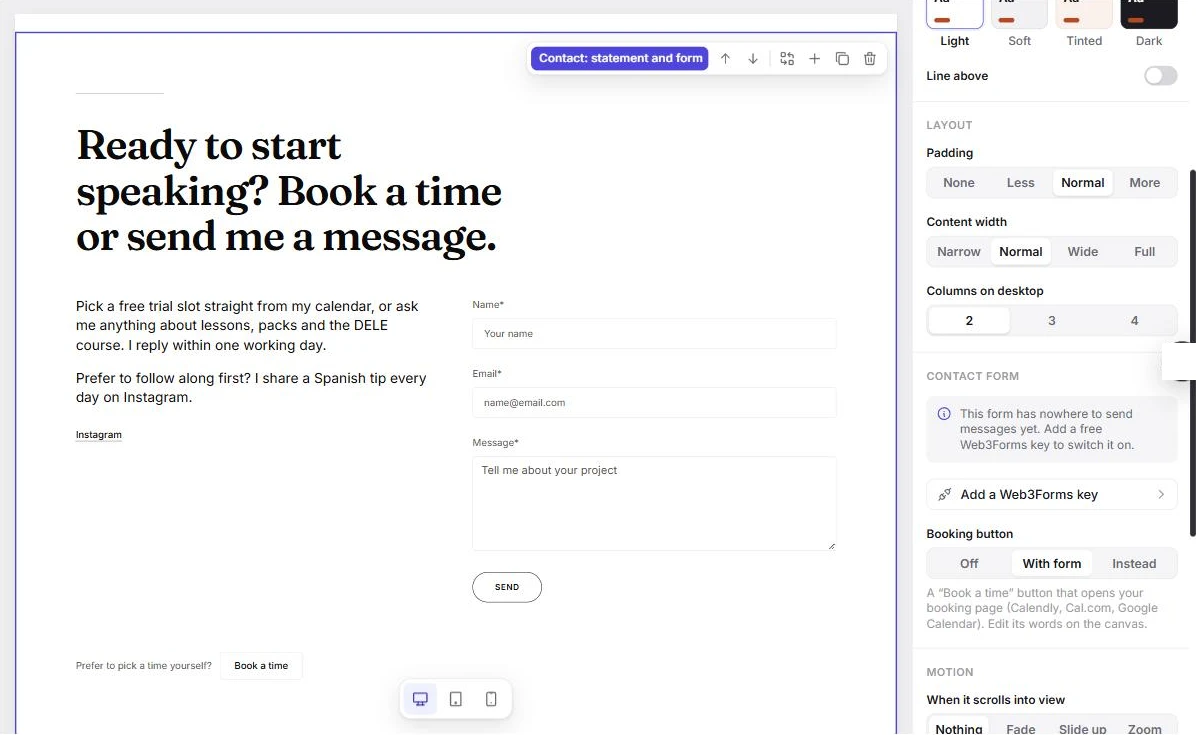
Task: Select Normal content width option
Action: 1020,252
